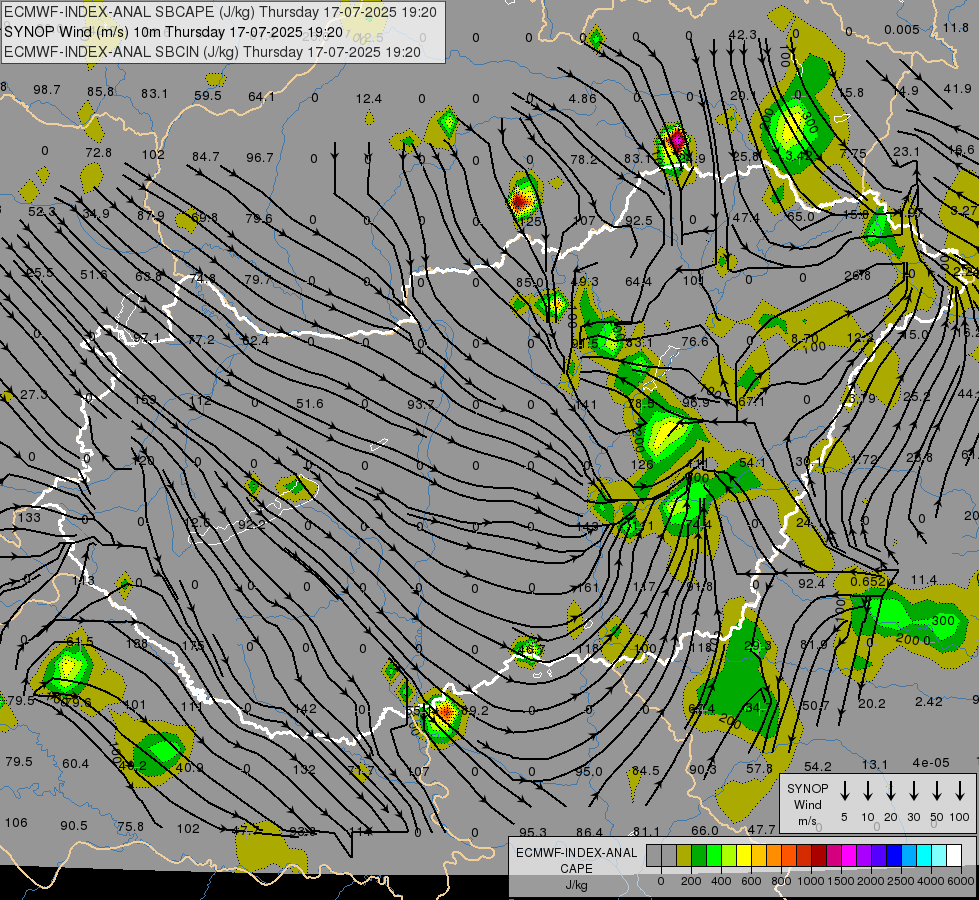The height and width of the screenshot is (900, 979).
Task: Click the 66.0 value above the CAPE legend
Action: pyautogui.click(x=705, y=830)
